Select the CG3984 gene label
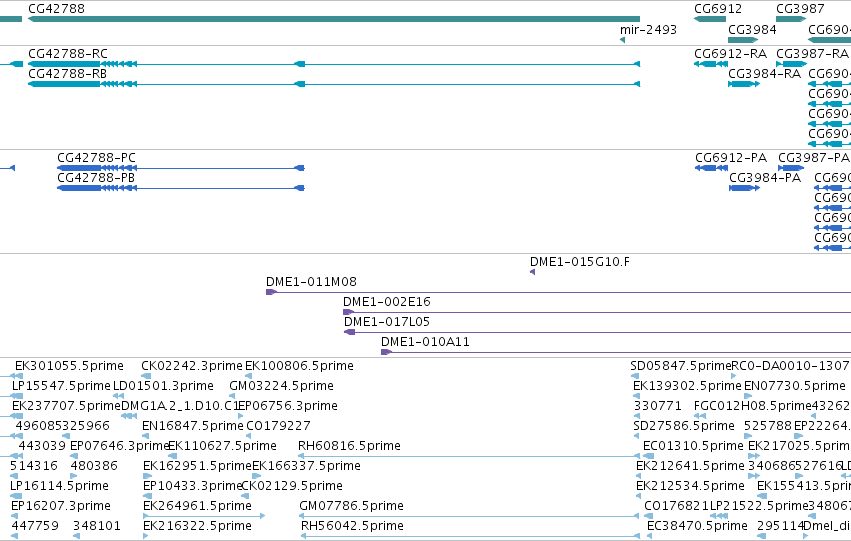This screenshot has width=851, height=541. (752, 29)
